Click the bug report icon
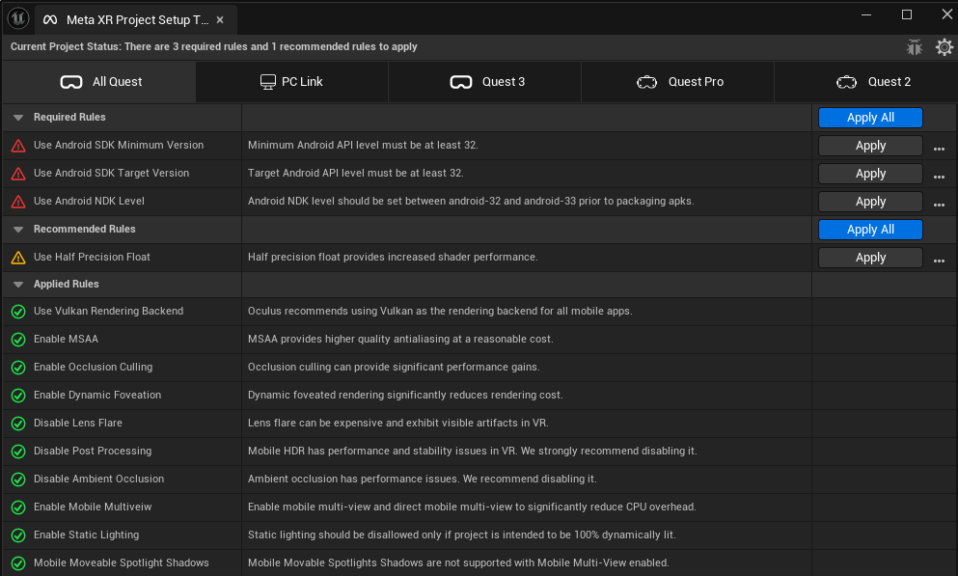This screenshot has width=958, height=576. click(x=914, y=47)
